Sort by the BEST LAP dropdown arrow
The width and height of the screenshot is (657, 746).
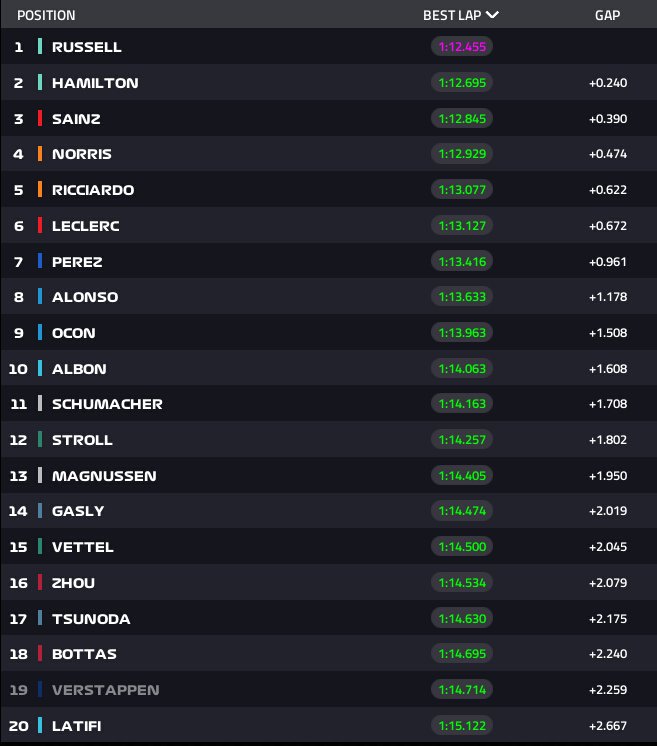tap(493, 15)
